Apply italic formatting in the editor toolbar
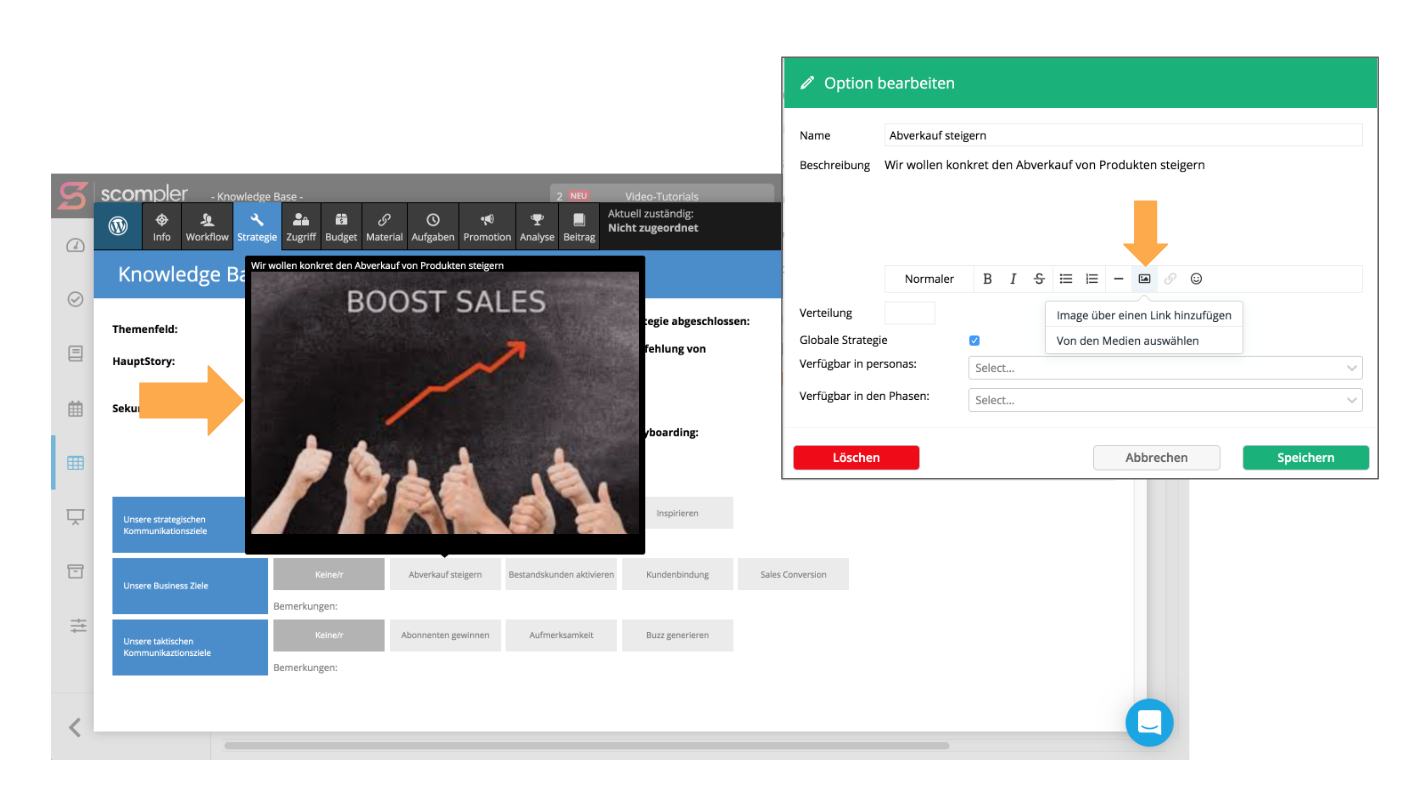The height and width of the screenshot is (804, 1428). tap(1013, 279)
